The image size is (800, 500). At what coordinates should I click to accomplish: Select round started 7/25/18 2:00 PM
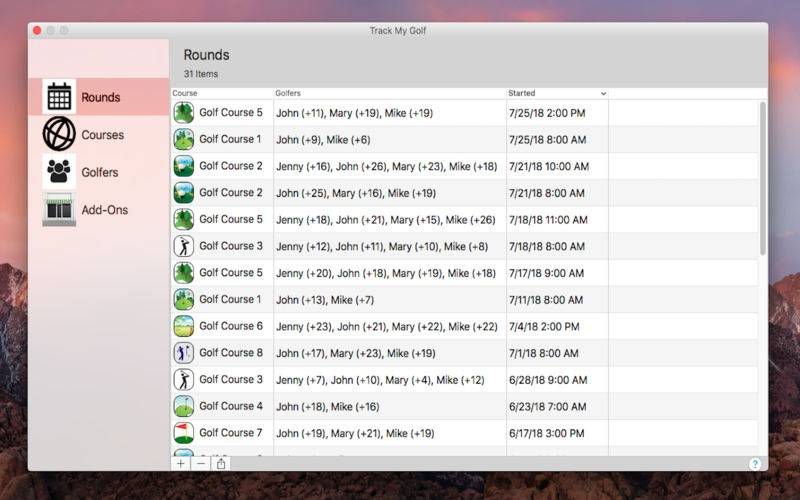point(465,113)
